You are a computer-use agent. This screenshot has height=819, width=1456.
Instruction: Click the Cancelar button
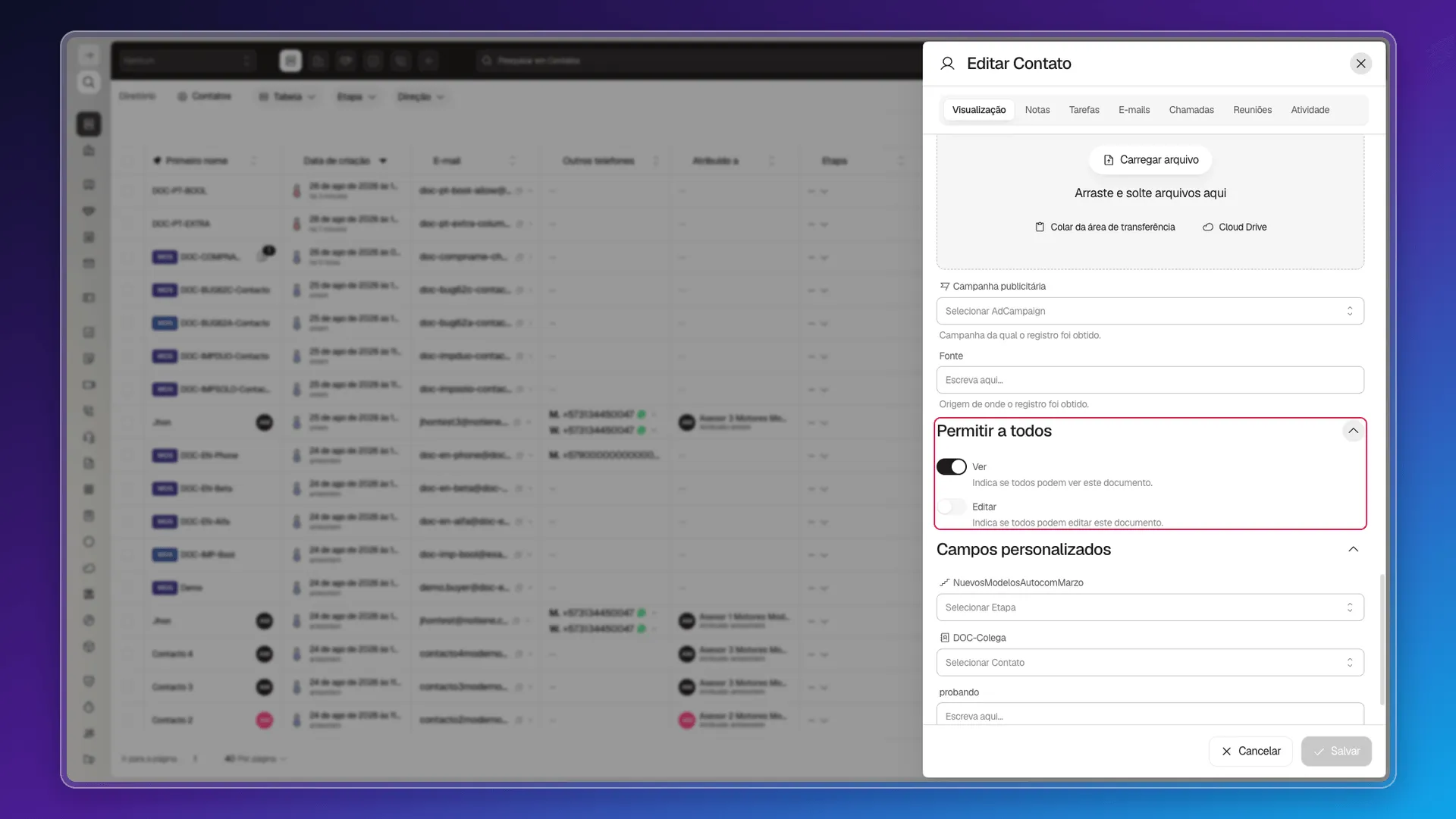point(1250,752)
